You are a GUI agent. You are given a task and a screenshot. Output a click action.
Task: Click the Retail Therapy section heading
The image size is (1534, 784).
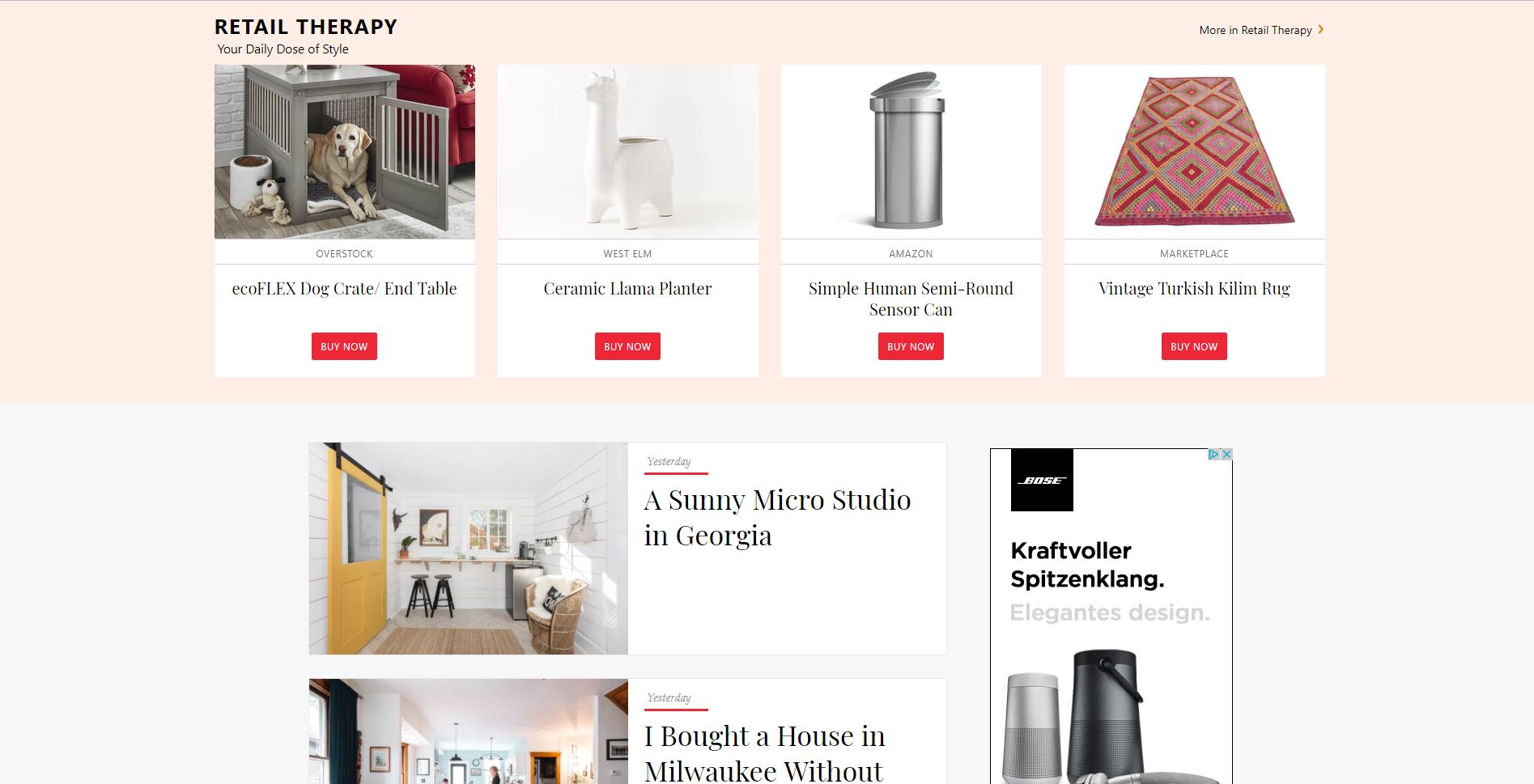click(306, 27)
